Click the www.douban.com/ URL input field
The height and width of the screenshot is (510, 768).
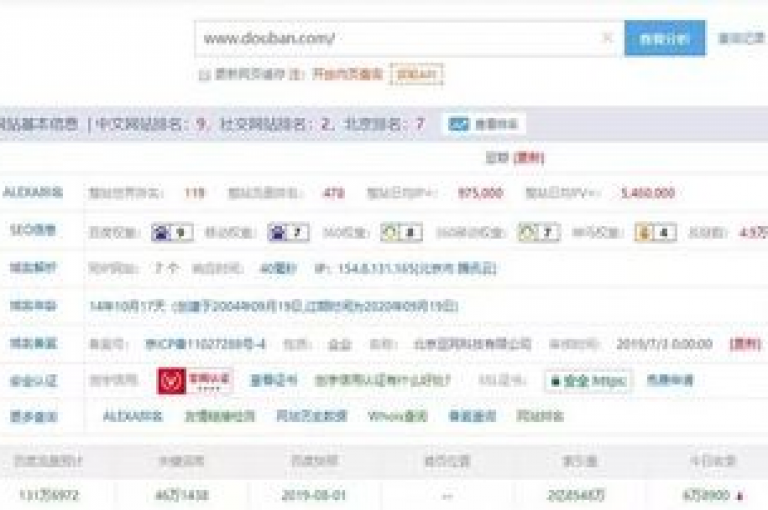pyautogui.click(x=409, y=38)
